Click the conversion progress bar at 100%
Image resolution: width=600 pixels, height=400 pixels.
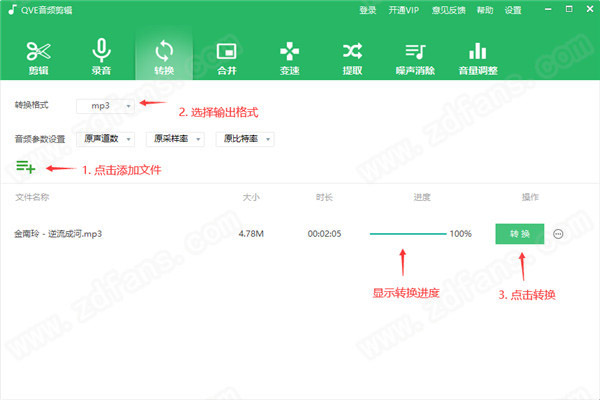coord(408,233)
